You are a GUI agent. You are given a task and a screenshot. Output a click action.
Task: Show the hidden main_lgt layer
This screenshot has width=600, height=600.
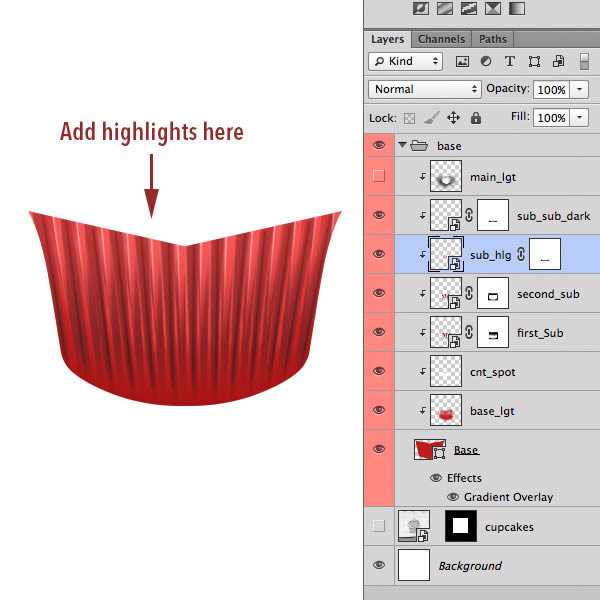click(378, 177)
